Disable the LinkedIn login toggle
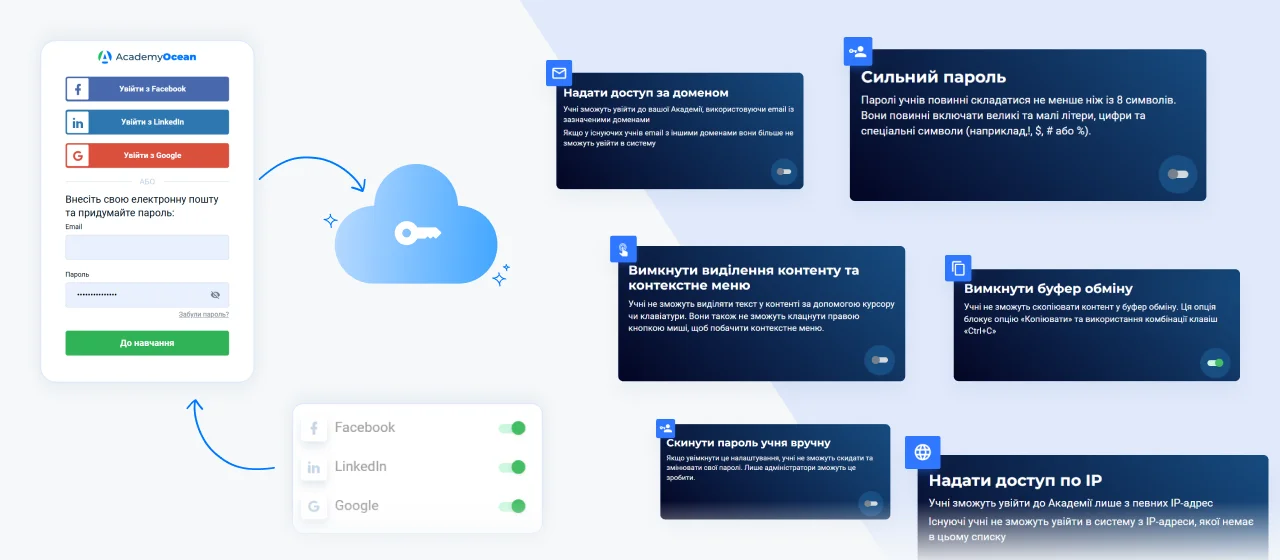The height and width of the screenshot is (560, 1280). 512,467
